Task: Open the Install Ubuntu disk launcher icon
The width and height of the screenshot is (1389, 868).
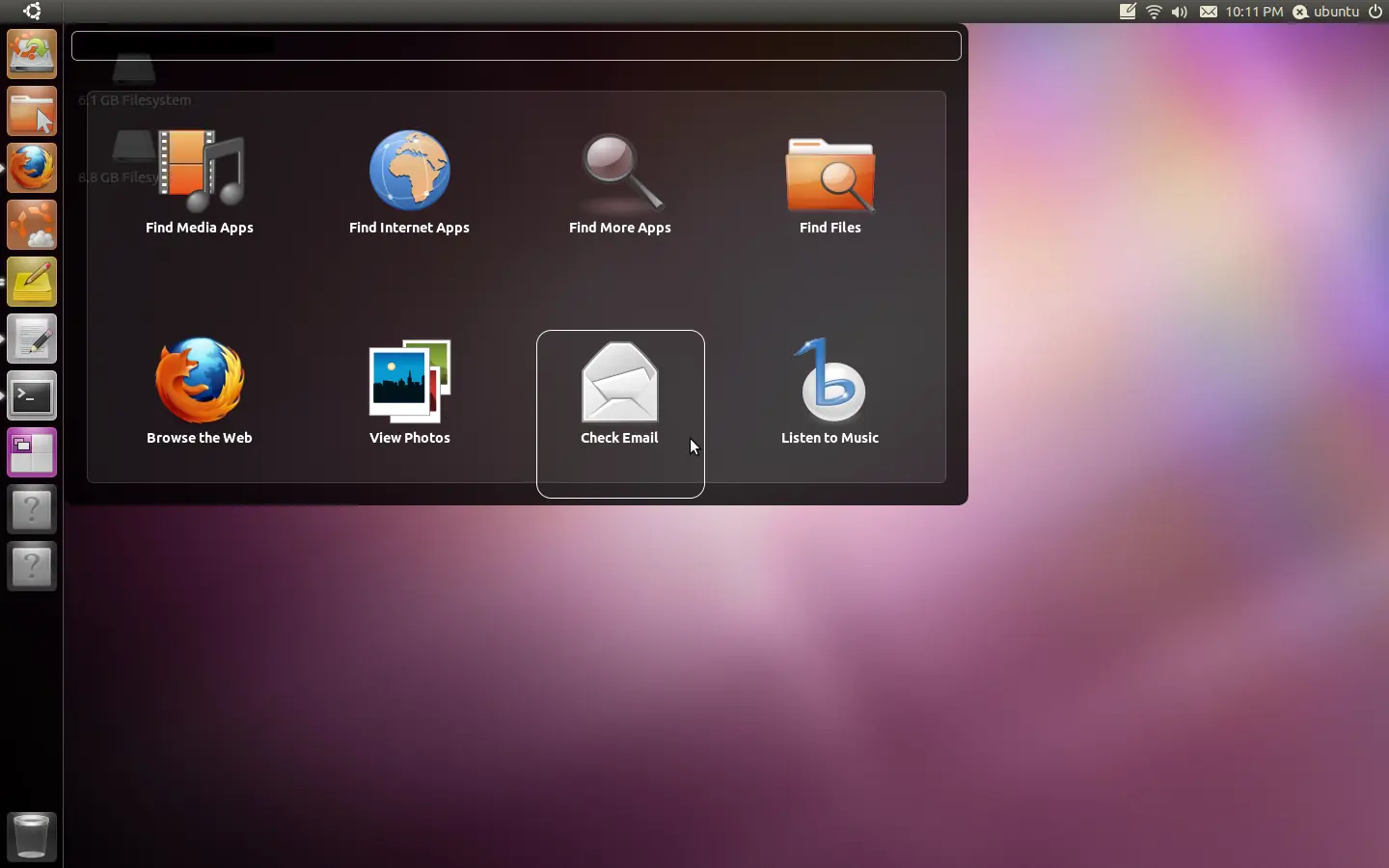Action: (32, 55)
